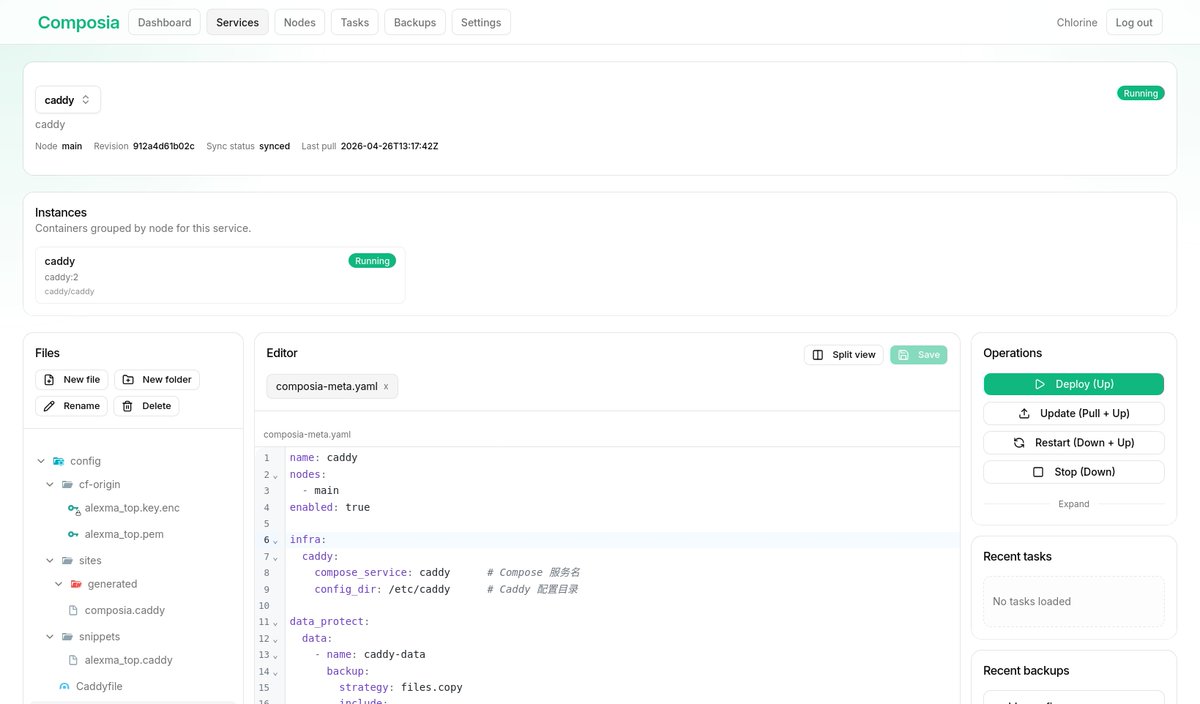Image resolution: width=1200 pixels, height=704 pixels.
Task: Fold the data_protect block at line 11
Action: [x=275, y=623]
